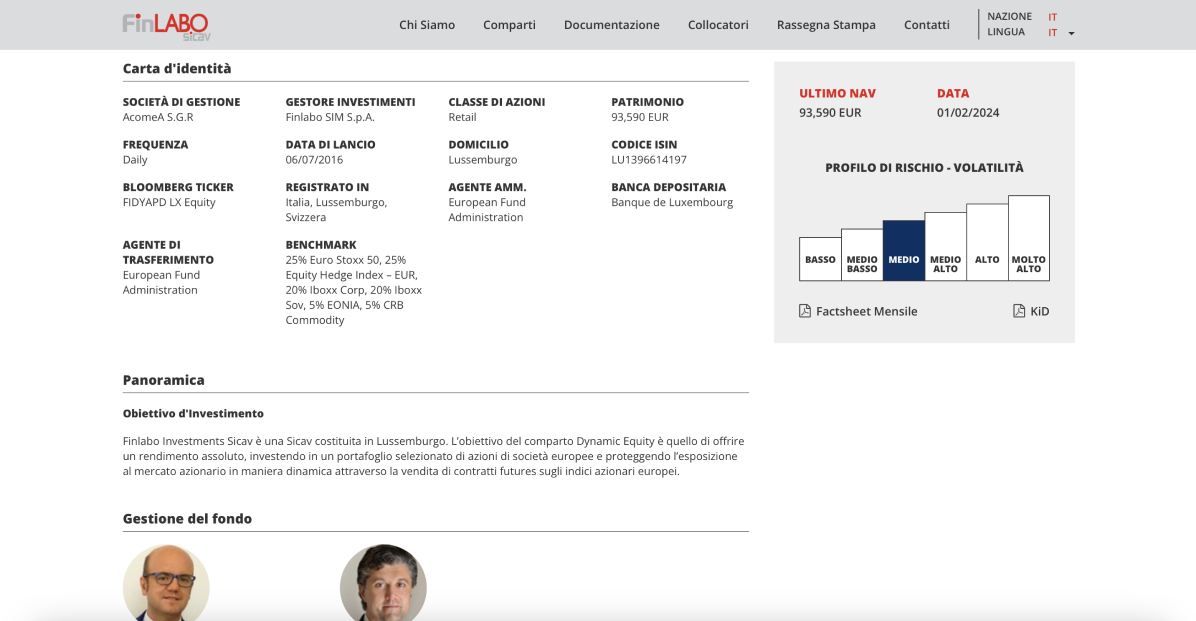Click the 'BANCA DEPOSITARIA' label
The image size is (1196, 621).
pyautogui.click(x=668, y=188)
